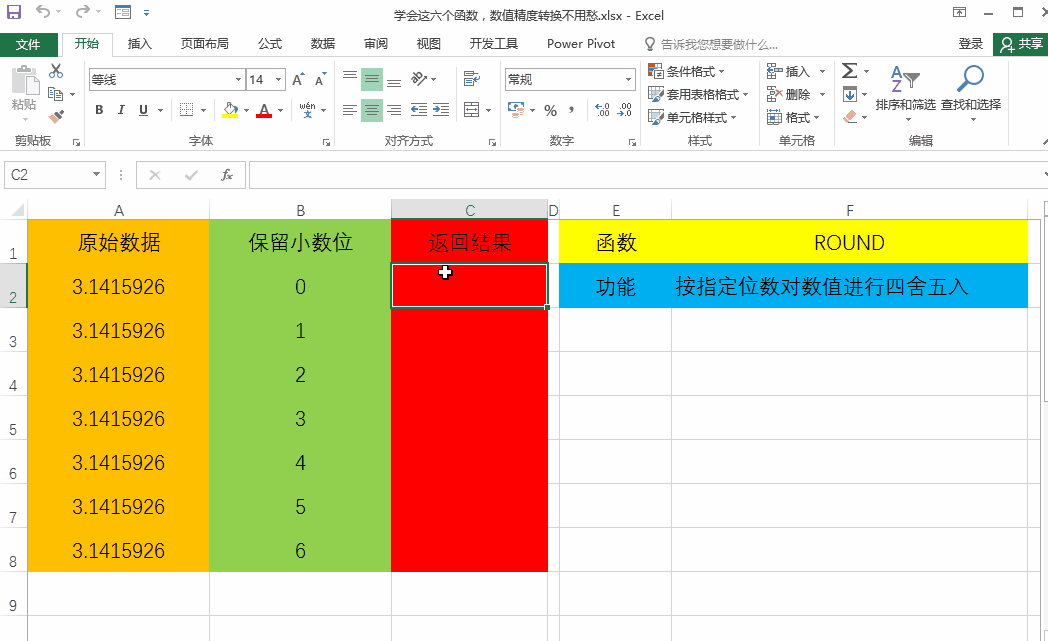Toggle italic formatting
Screen dimensions: 1048x641
point(120,110)
